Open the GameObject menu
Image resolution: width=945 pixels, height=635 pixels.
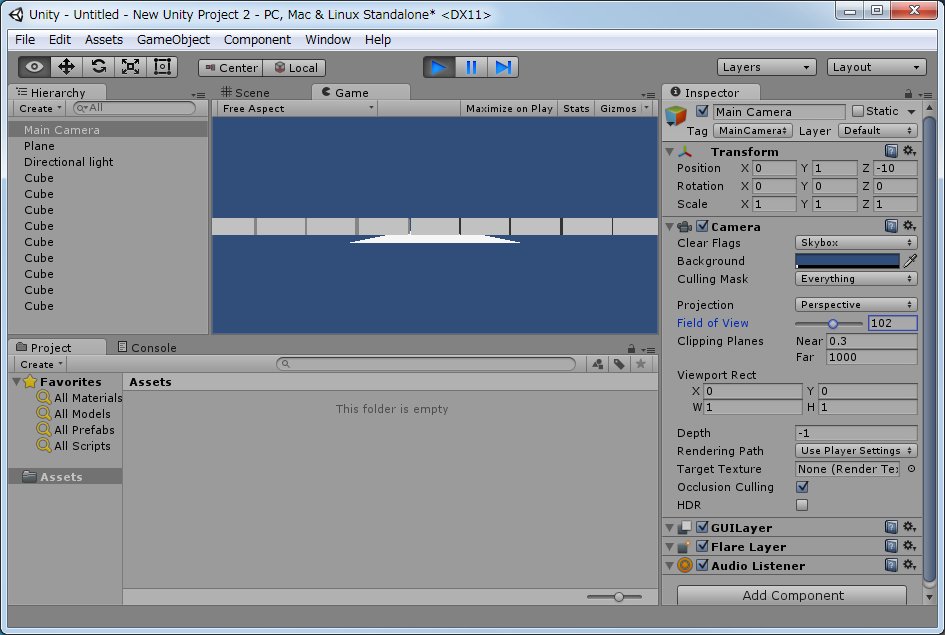pyautogui.click(x=173, y=40)
